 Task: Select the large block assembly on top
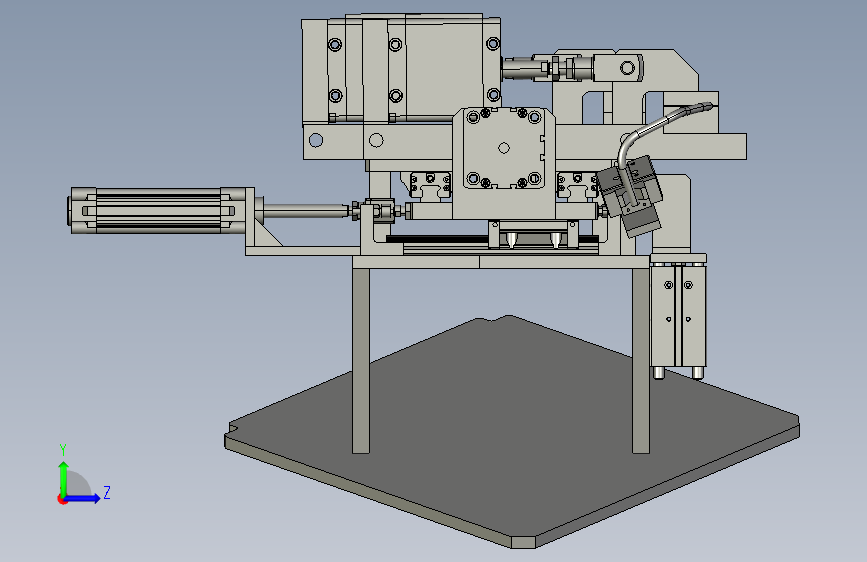click(401, 69)
